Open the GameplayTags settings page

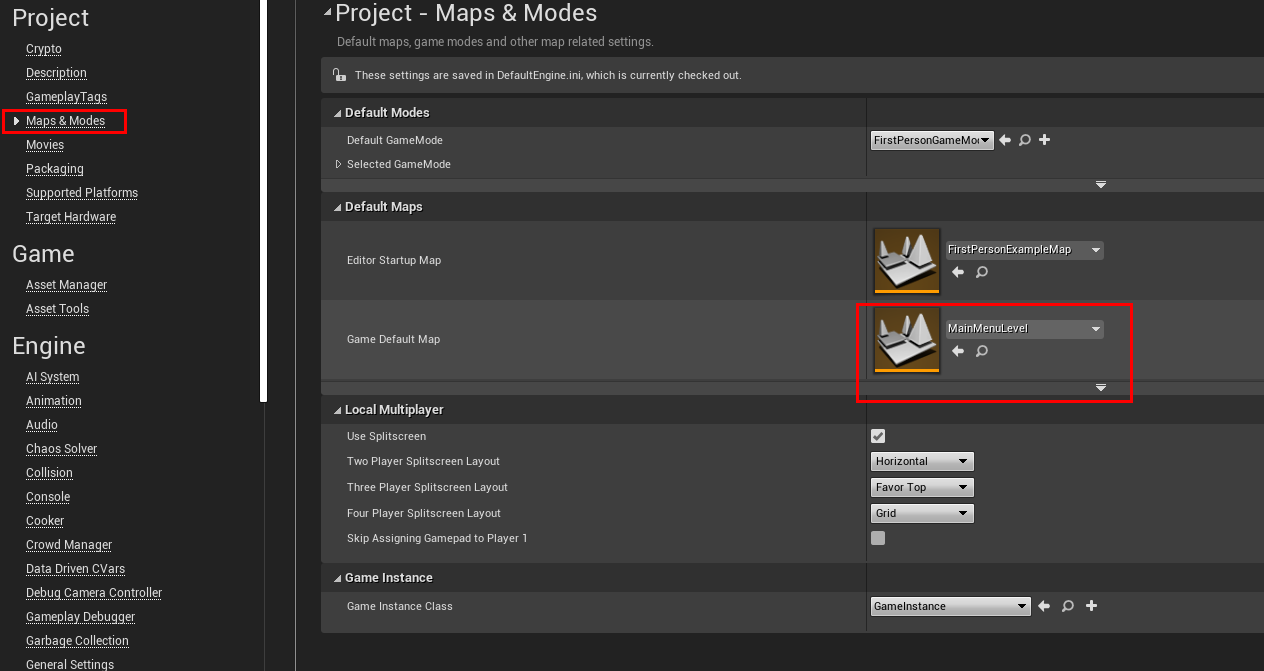tap(66, 97)
